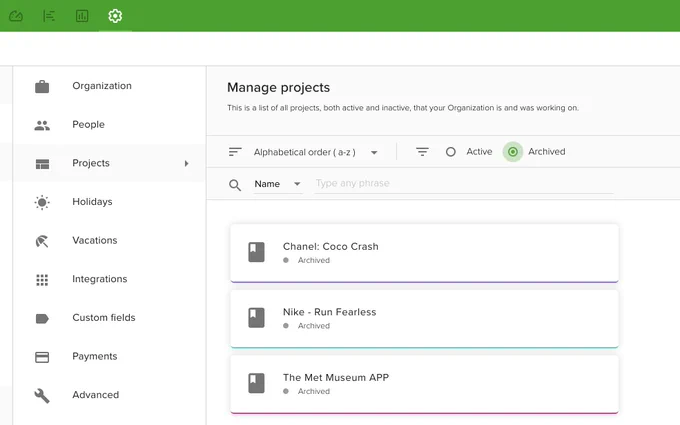The width and height of the screenshot is (680, 425).
Task: Click the wrench icon beside Advanced
Action: click(x=42, y=395)
